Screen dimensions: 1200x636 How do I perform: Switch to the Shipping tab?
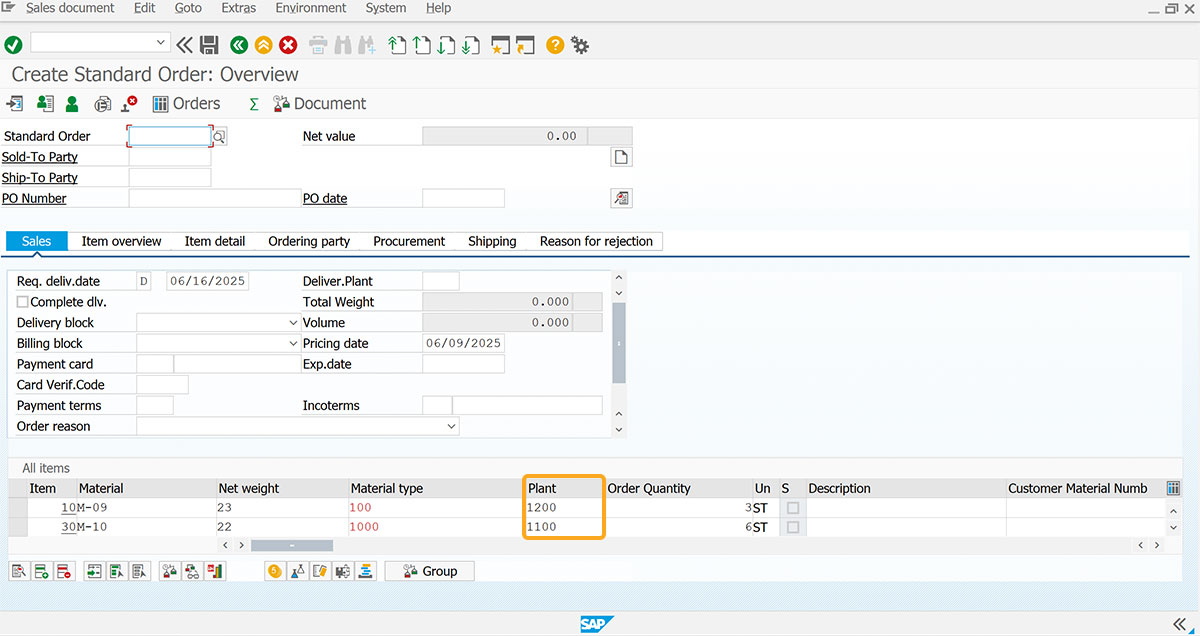492,241
